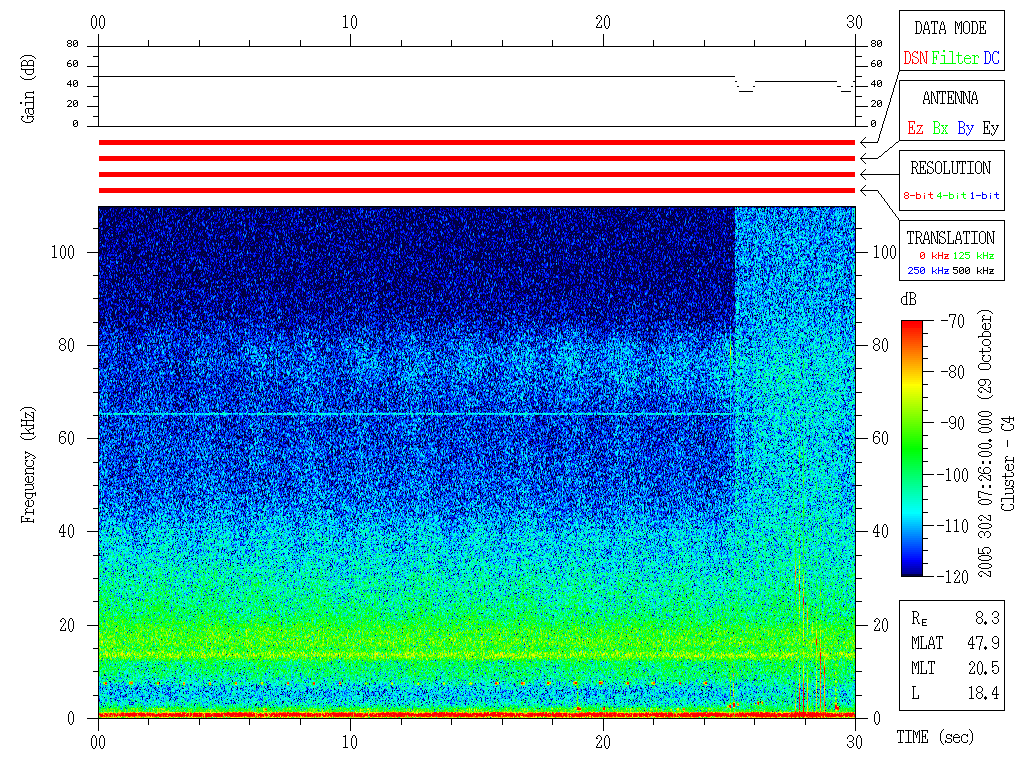Click the fourth red translation bar
Screen dimensions: 1024x768
477,191
